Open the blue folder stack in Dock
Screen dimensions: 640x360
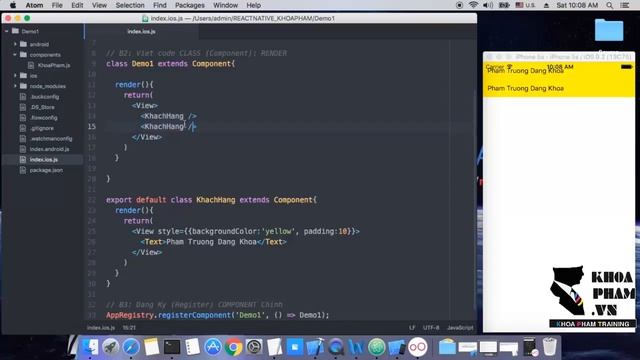(x=447, y=347)
